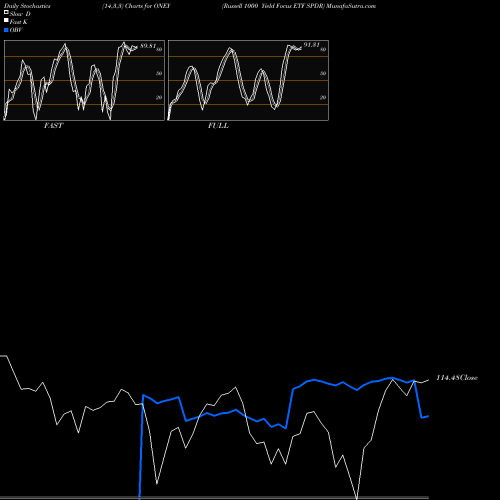Select the 'OBV' legend label

tap(16, 30)
